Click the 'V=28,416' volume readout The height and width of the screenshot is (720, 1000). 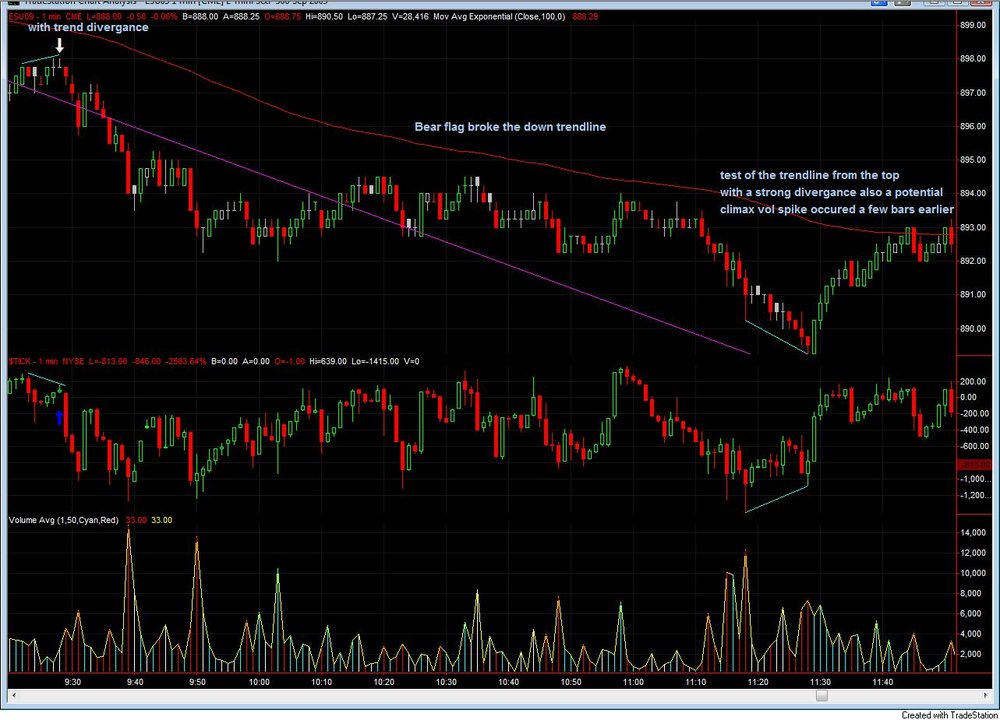tap(409, 17)
